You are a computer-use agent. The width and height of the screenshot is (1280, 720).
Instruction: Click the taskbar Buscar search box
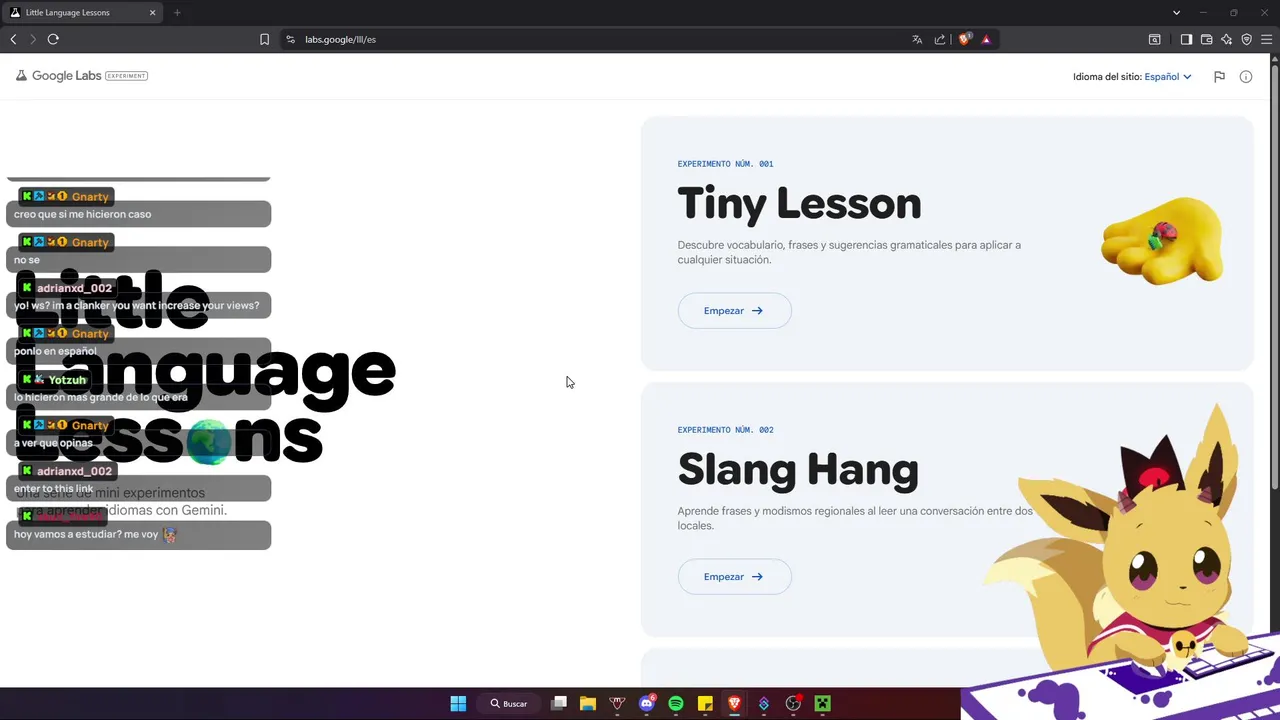(x=509, y=704)
